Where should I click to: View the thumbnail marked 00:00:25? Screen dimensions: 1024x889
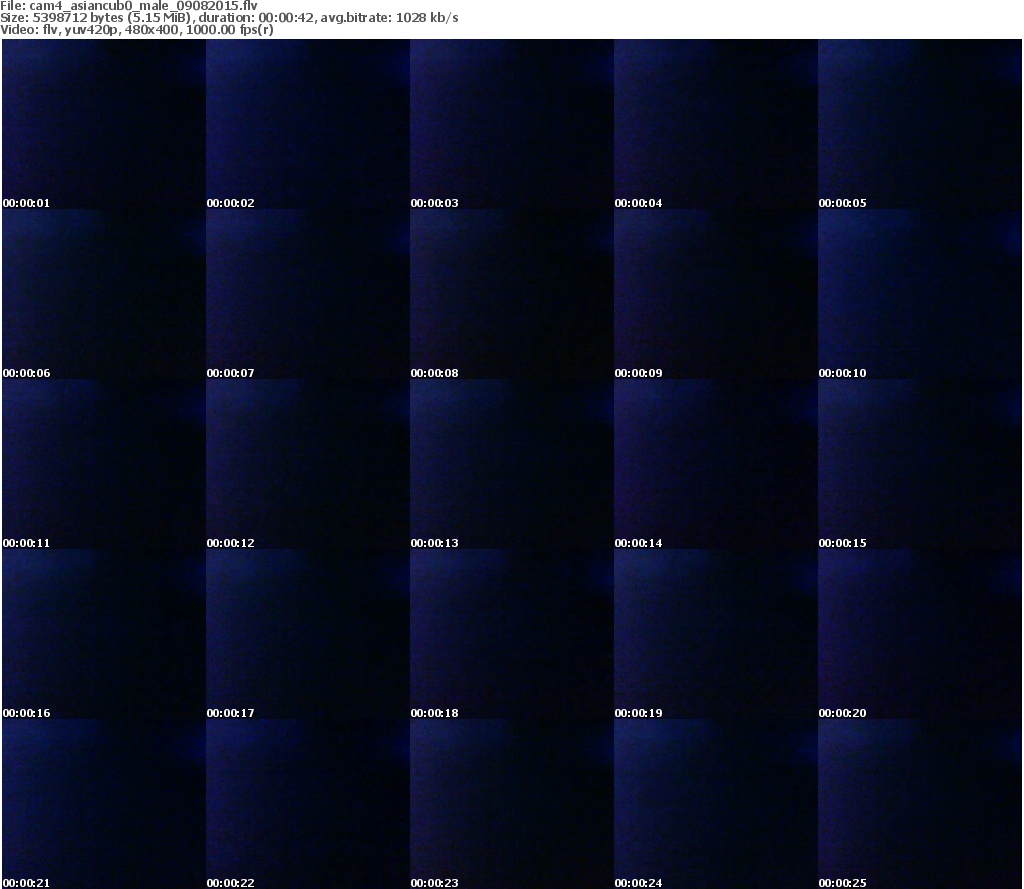click(x=920, y=803)
